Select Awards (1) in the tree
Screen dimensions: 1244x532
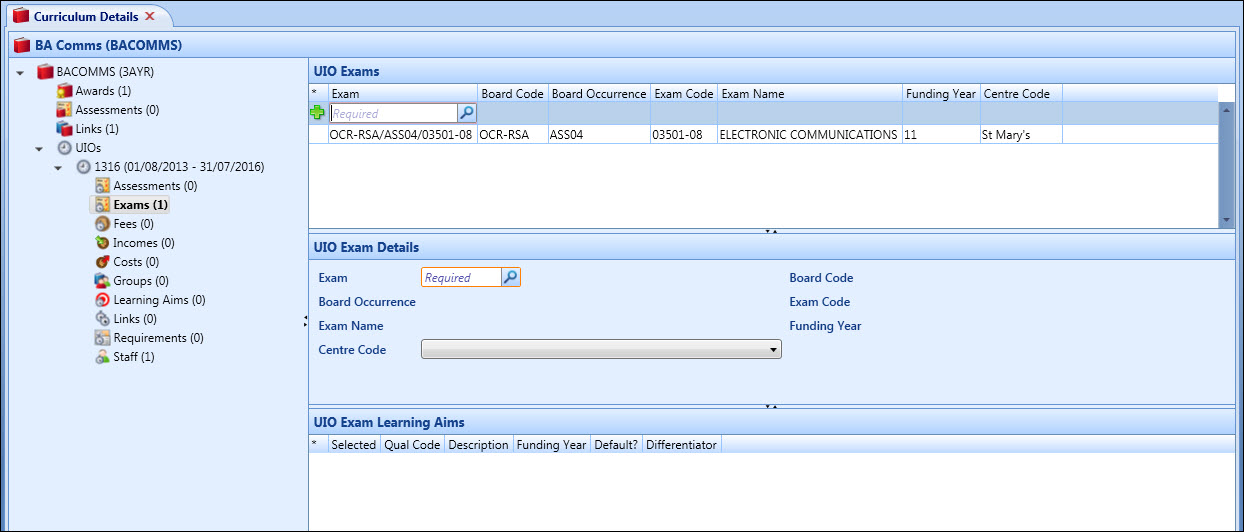[x=103, y=91]
